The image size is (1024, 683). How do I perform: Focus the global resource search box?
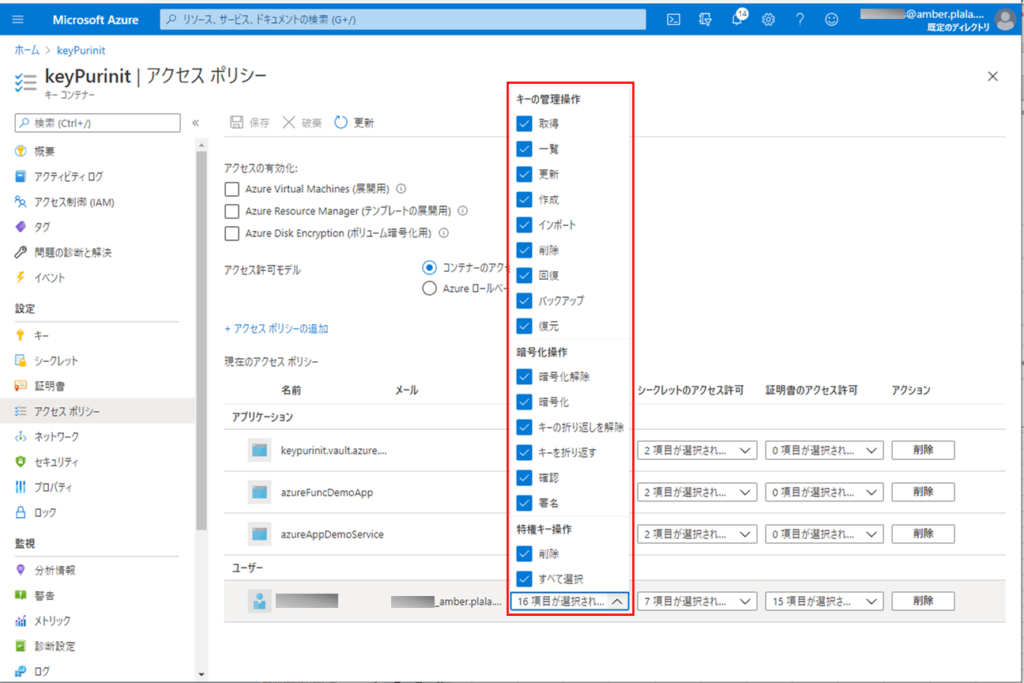click(403, 20)
